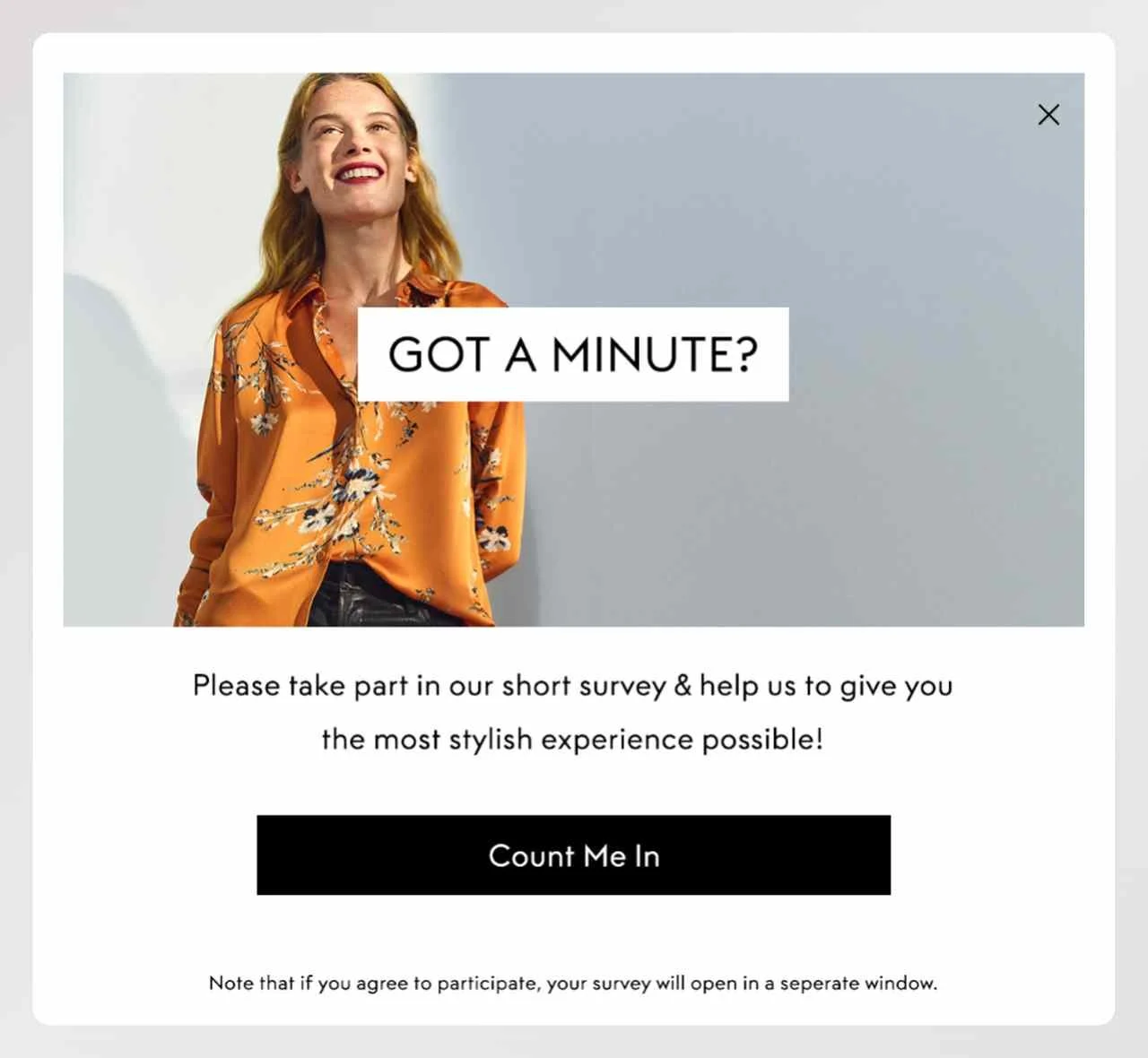Click the note about a seperate window
Screen dimensions: 1148x1058
(x=572, y=983)
